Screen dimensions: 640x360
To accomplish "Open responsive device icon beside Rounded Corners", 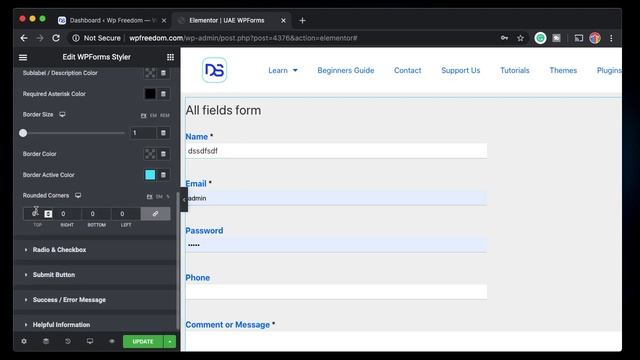I will click(78, 196).
